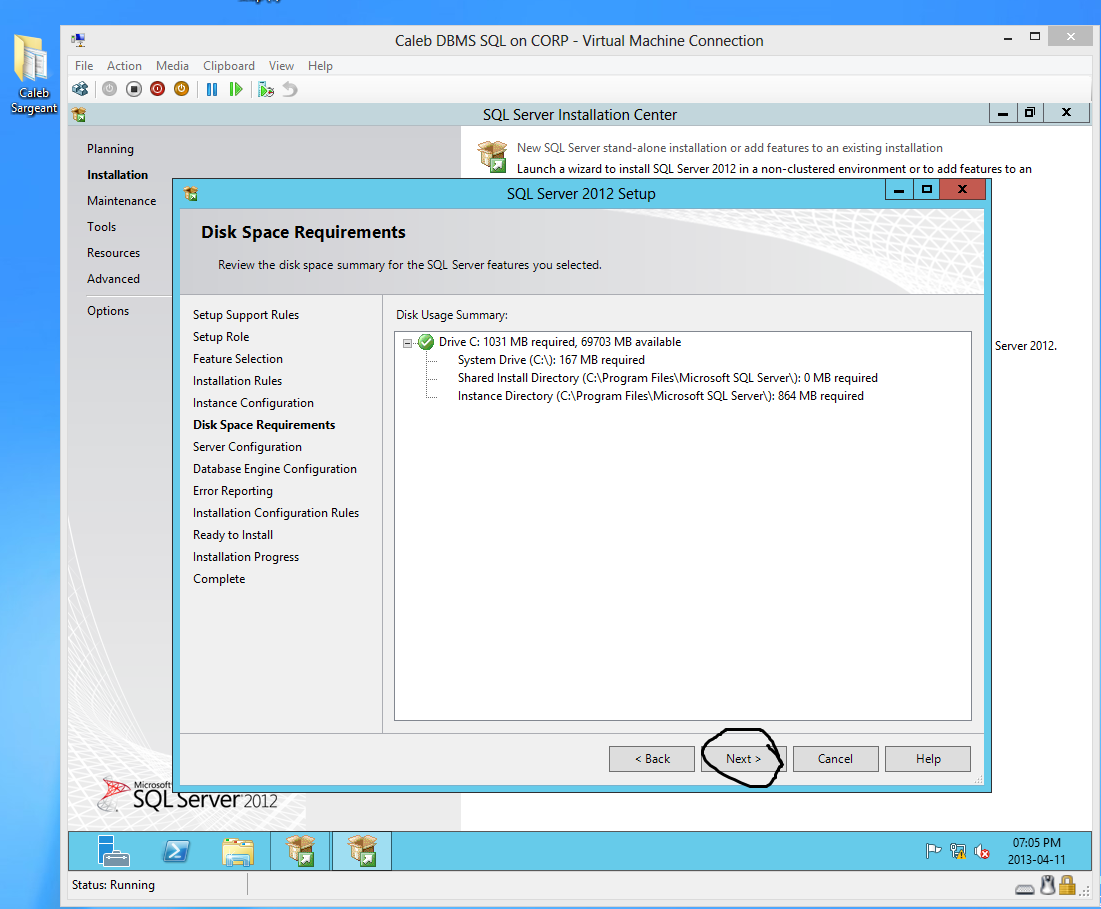Image resolution: width=1101 pixels, height=909 pixels.
Task: Click the keyboard icon in the status bar
Action: pyautogui.click(x=1024, y=889)
